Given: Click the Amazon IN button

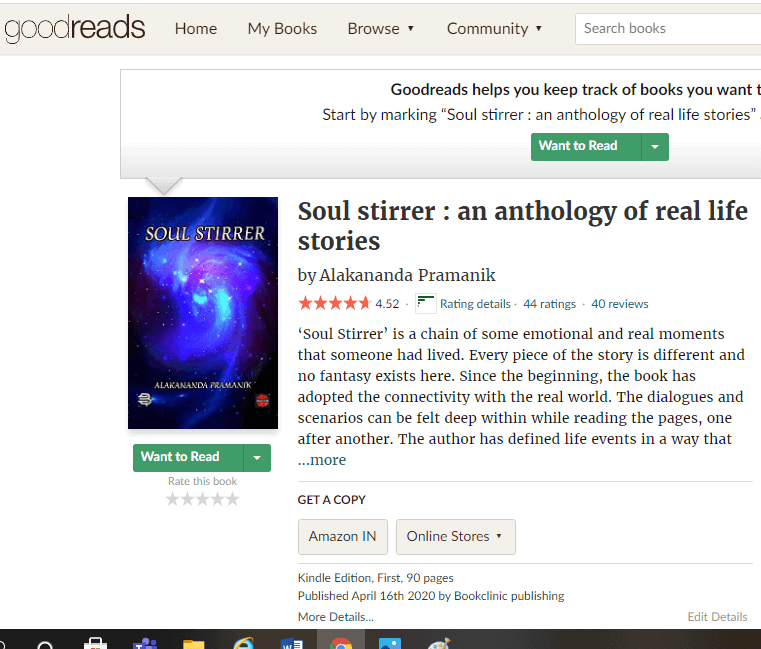Looking at the screenshot, I should (x=343, y=537).
